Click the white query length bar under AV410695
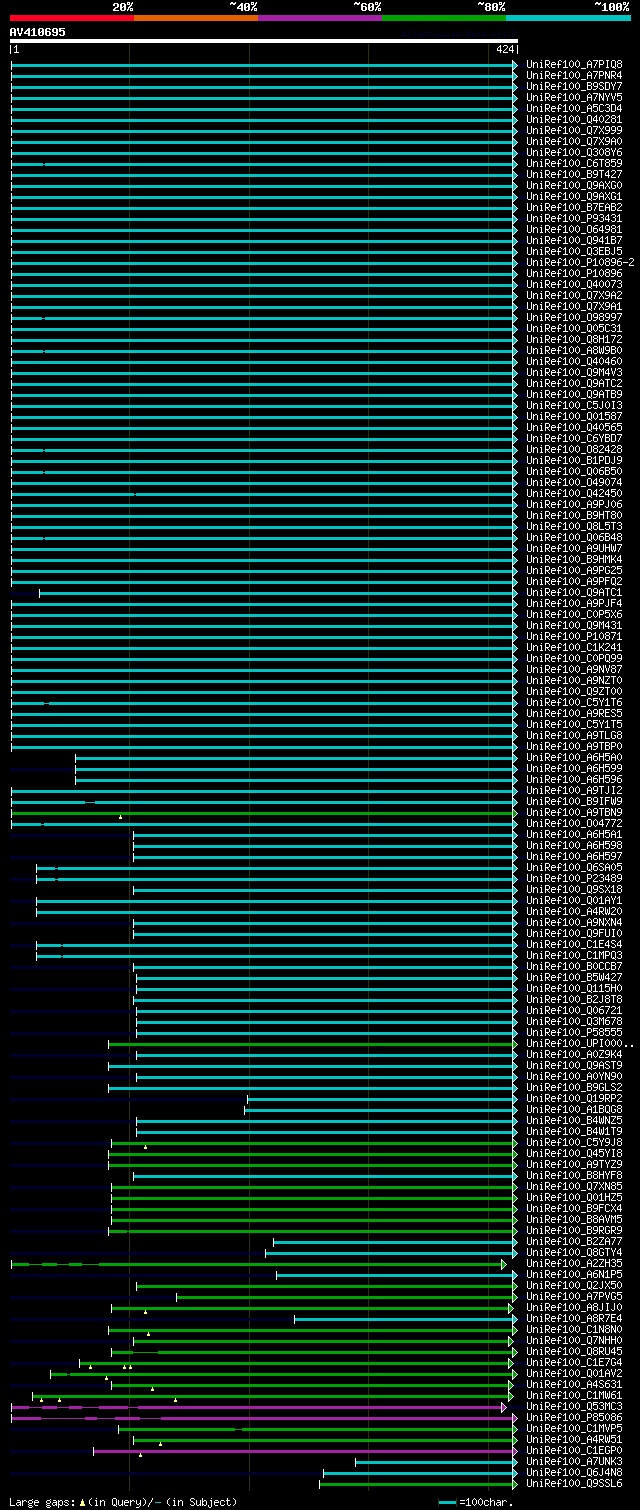 pyautogui.click(x=264, y=41)
